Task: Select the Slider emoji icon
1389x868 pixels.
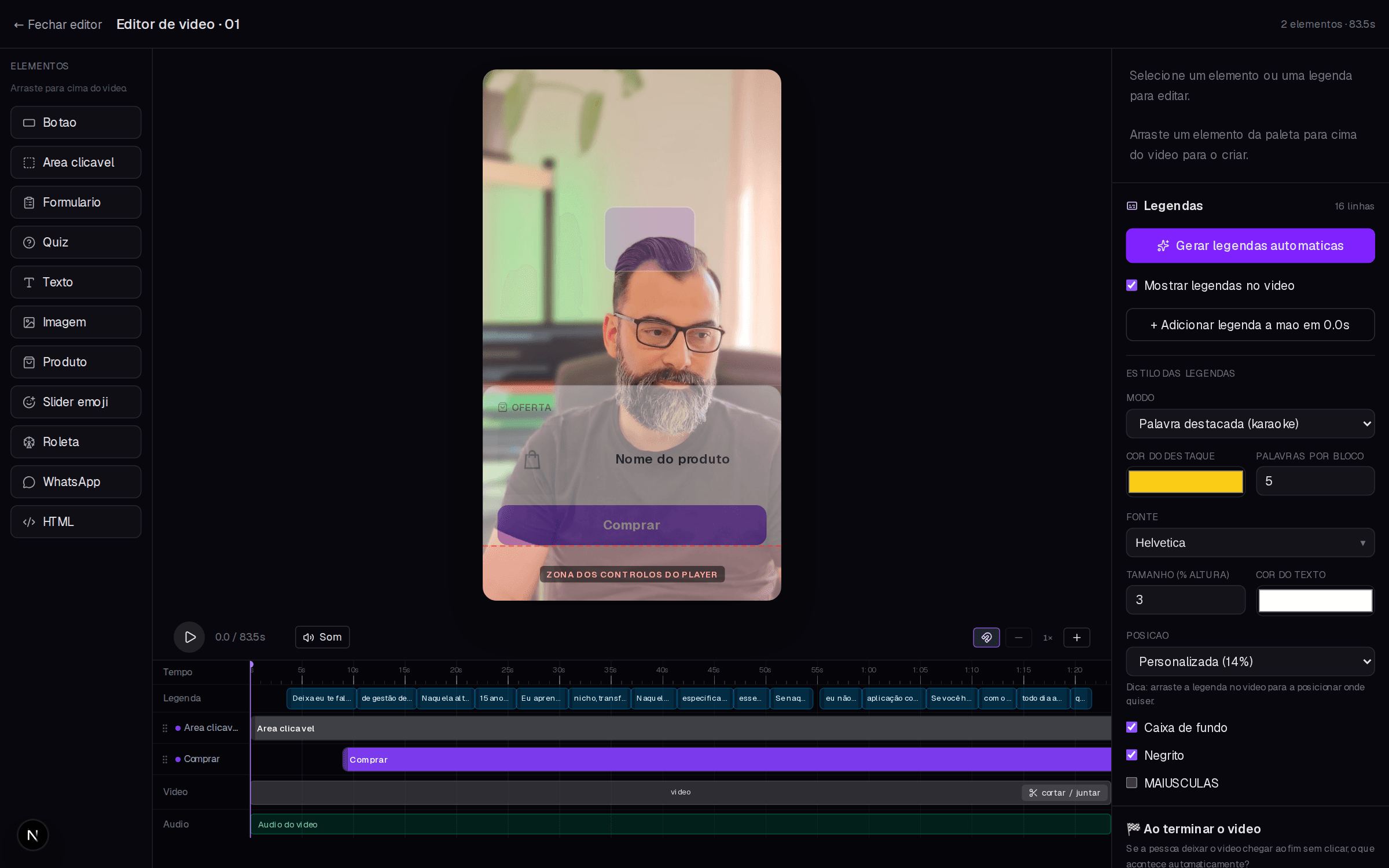Action: (29, 402)
